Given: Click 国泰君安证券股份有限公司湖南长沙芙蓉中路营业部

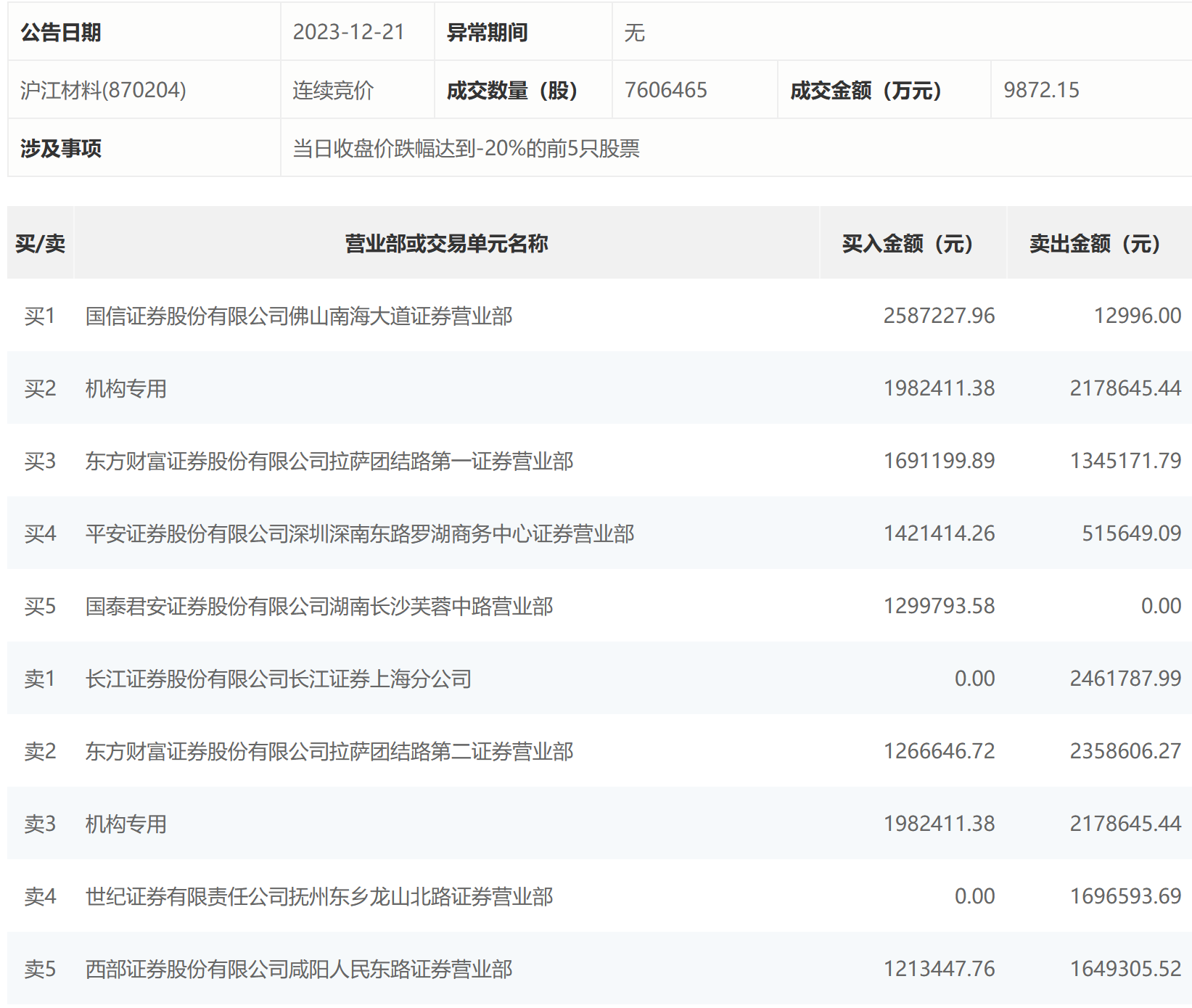Looking at the screenshot, I should 319,606.
